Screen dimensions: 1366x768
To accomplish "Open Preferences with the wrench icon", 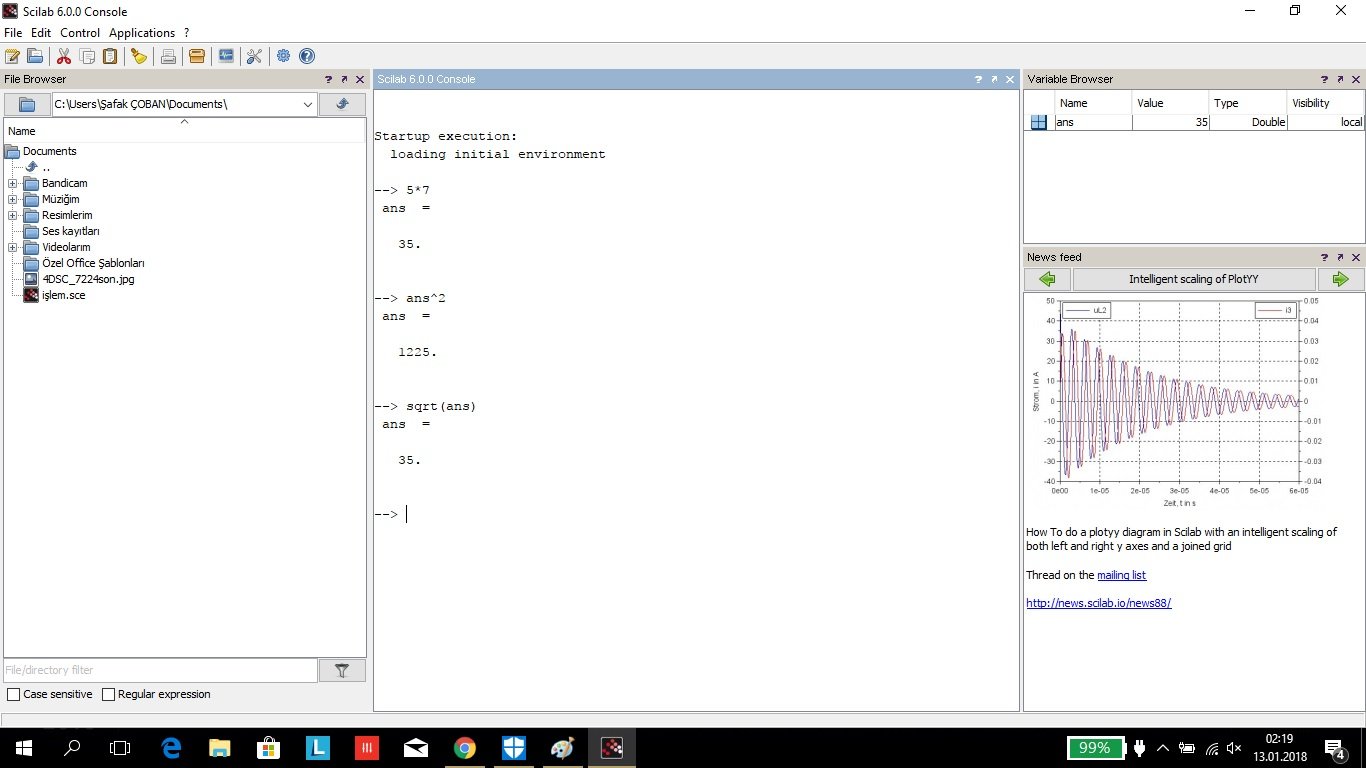I will [x=254, y=56].
